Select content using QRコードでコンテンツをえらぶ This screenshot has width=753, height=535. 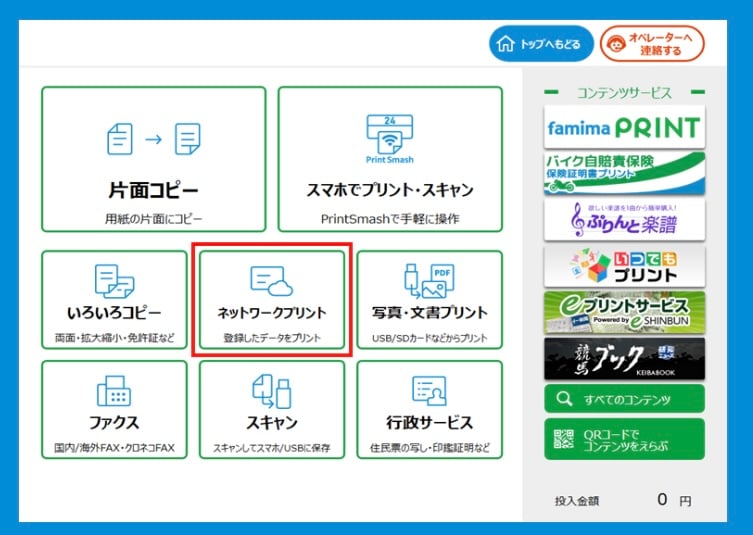pyautogui.click(x=624, y=439)
